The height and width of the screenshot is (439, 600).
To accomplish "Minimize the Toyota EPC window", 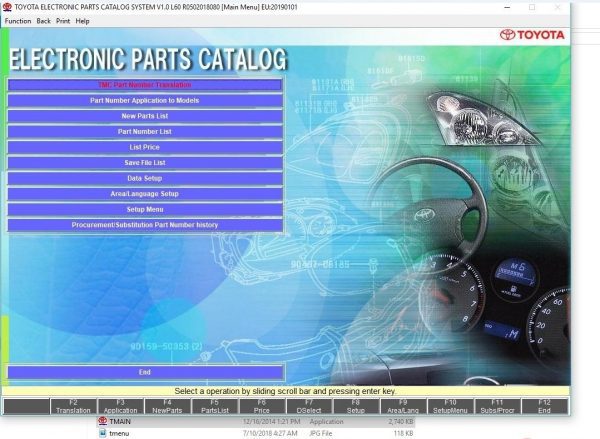I will 507,7.
